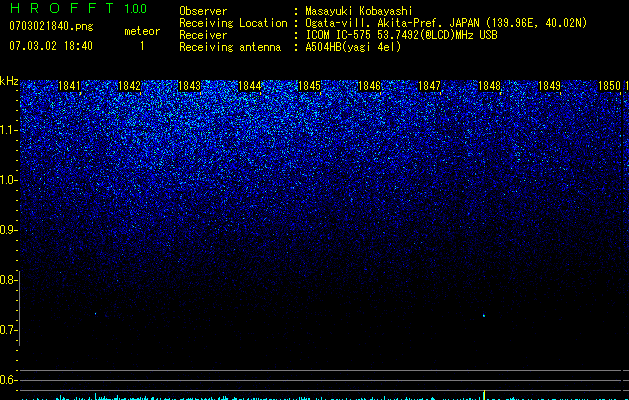
Task: Click the yellow signal spike below 1848
Action: 484,395
